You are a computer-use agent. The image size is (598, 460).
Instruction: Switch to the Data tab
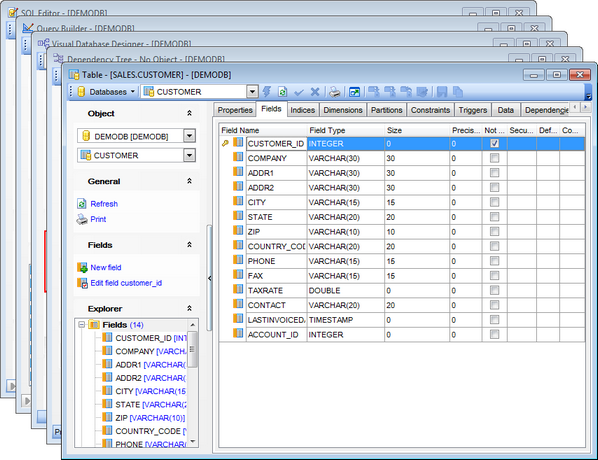pos(505,110)
